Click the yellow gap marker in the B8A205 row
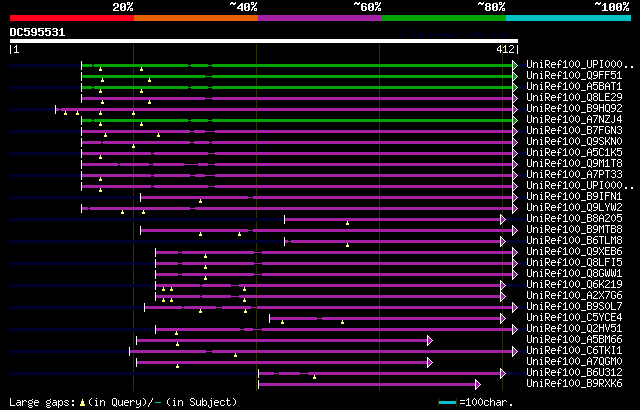The image size is (640, 410). [347, 223]
